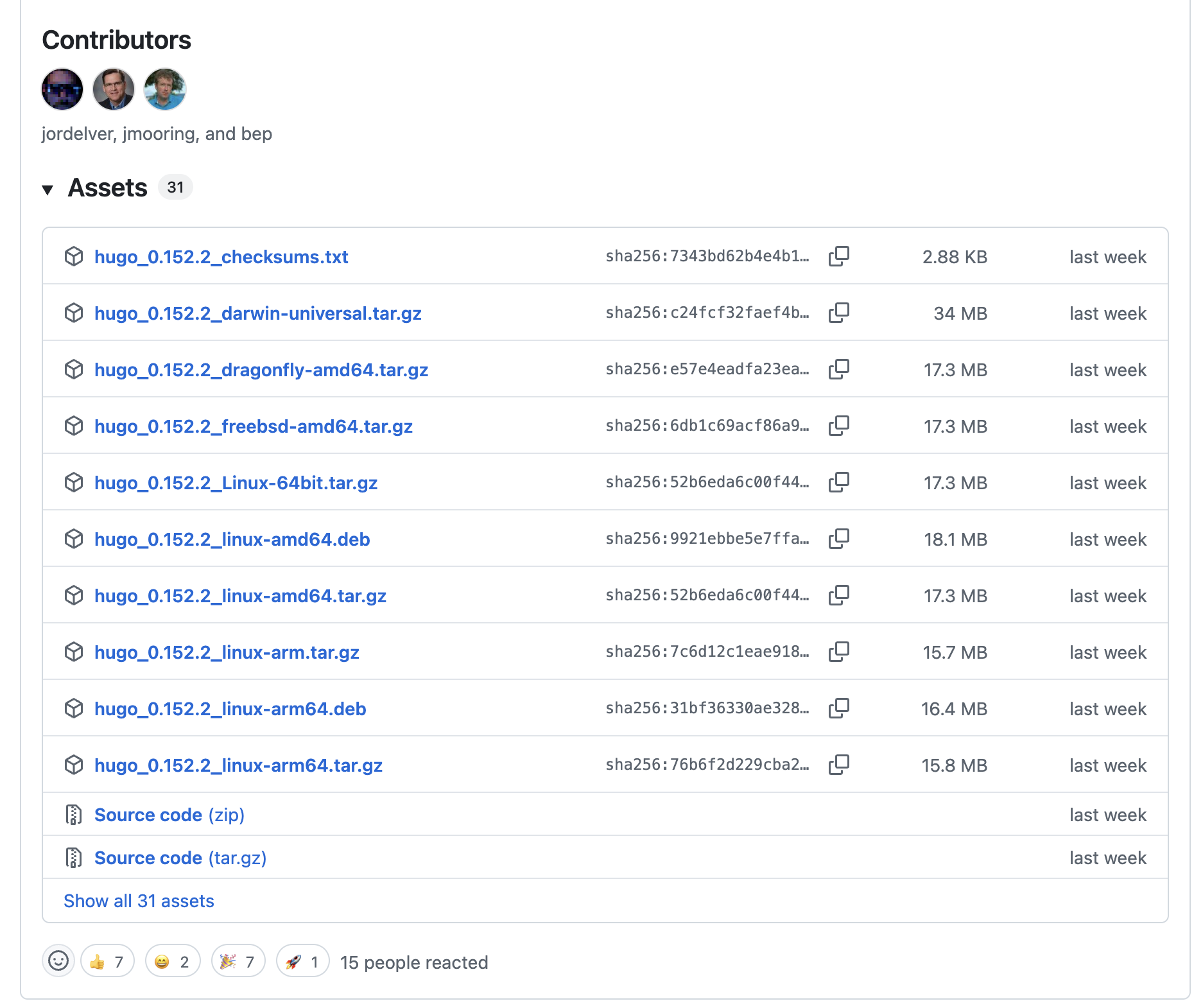The image size is (1203, 1008).
Task: Download hugo_0.152.2_linux-arm.tar.gz
Action: pos(227,652)
